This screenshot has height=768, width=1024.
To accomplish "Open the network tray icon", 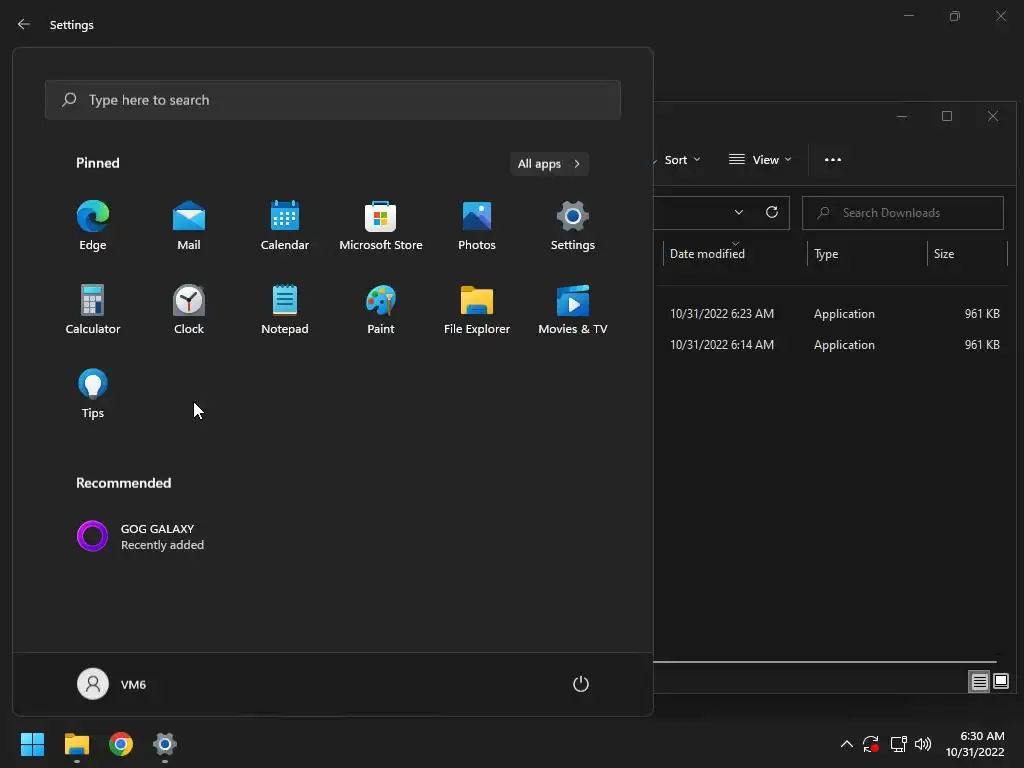I will pos(899,744).
